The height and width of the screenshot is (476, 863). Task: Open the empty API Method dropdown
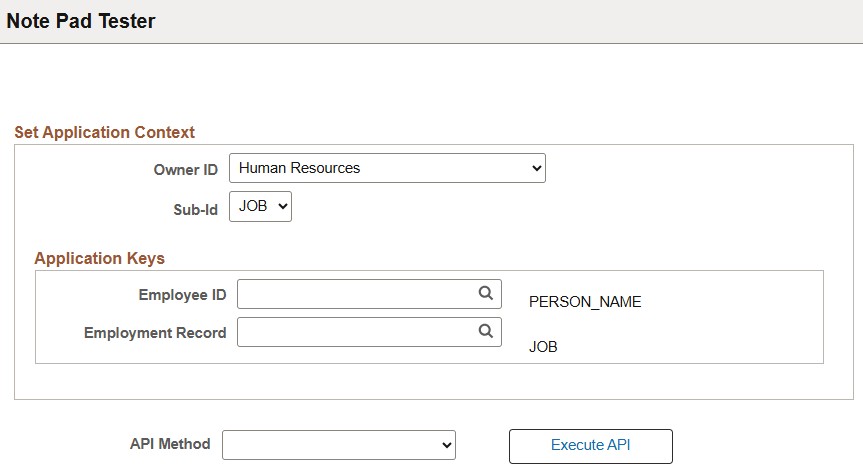[x=338, y=445]
